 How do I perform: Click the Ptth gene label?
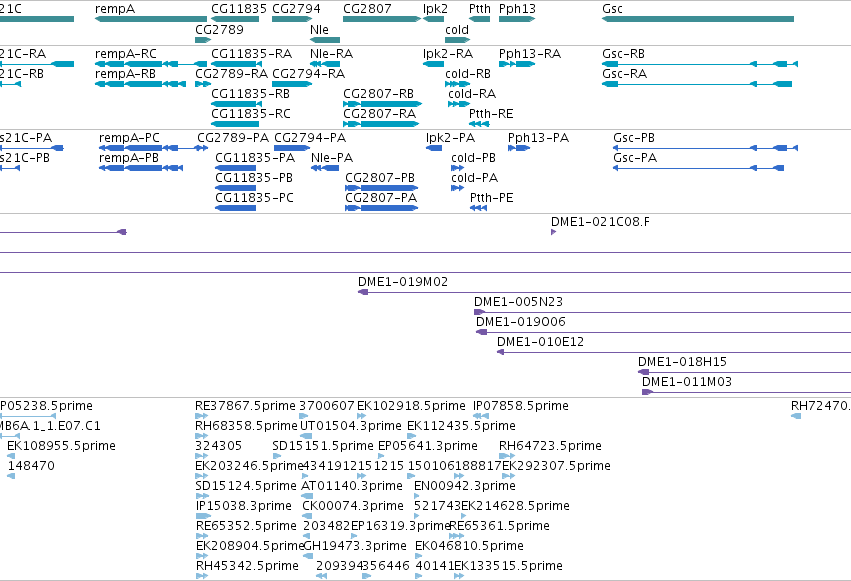480,9
